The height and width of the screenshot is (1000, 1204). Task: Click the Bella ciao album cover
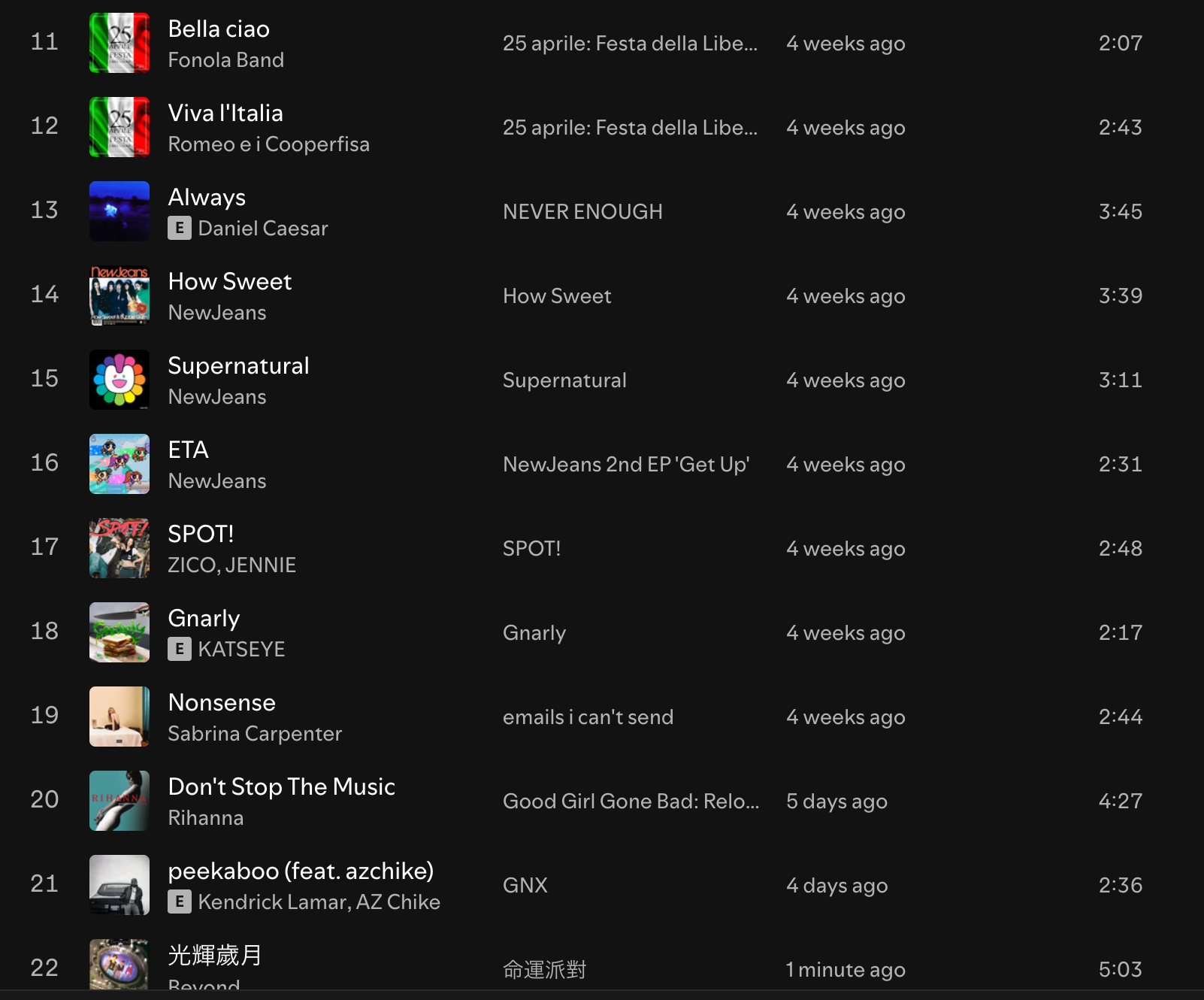(119, 43)
